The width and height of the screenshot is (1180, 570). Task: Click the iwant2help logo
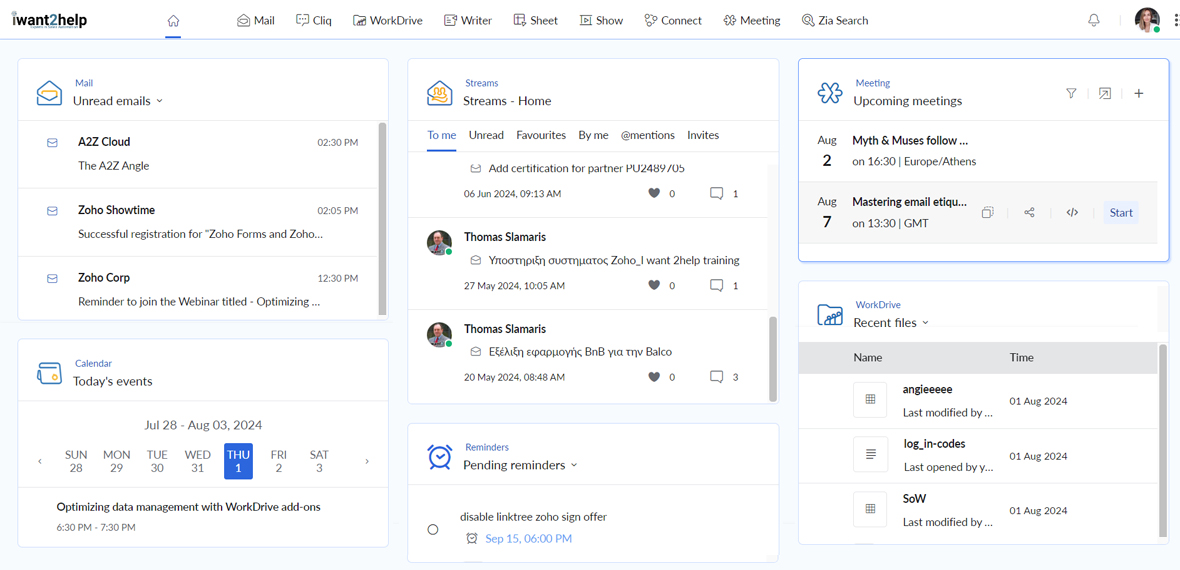tap(50, 20)
